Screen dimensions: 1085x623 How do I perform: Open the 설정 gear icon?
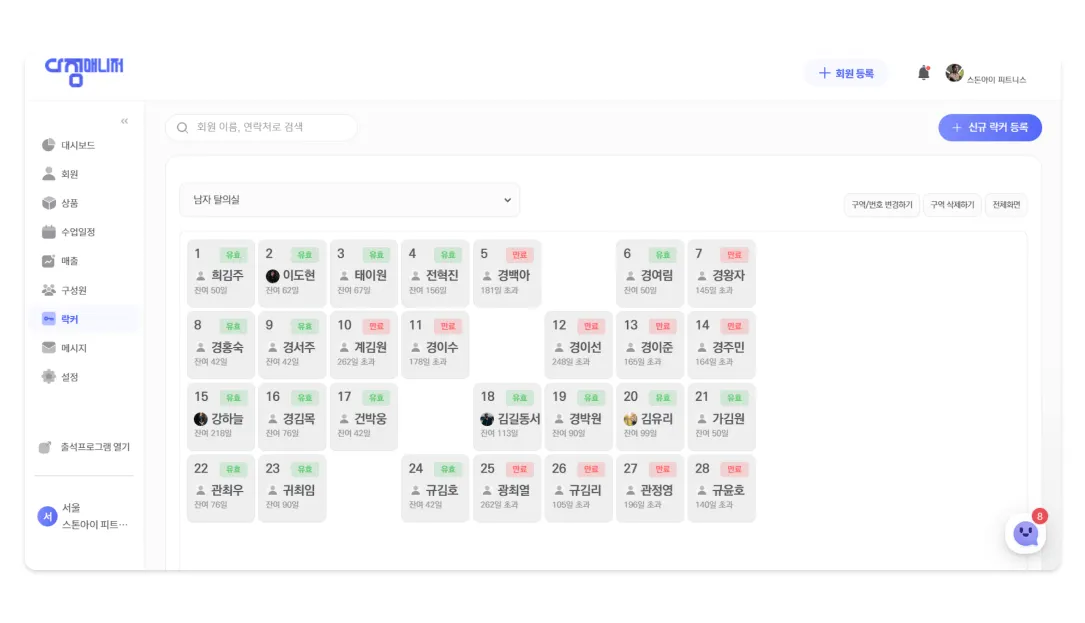[x=48, y=377]
